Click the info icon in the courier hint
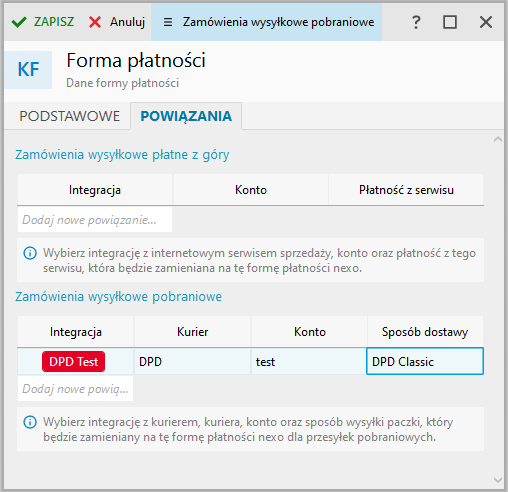The width and height of the screenshot is (508, 492). pos(30,422)
